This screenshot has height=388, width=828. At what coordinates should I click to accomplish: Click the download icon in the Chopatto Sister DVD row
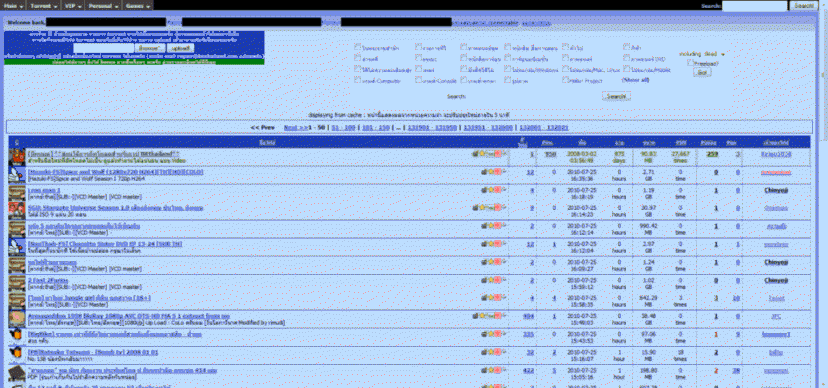click(483, 244)
